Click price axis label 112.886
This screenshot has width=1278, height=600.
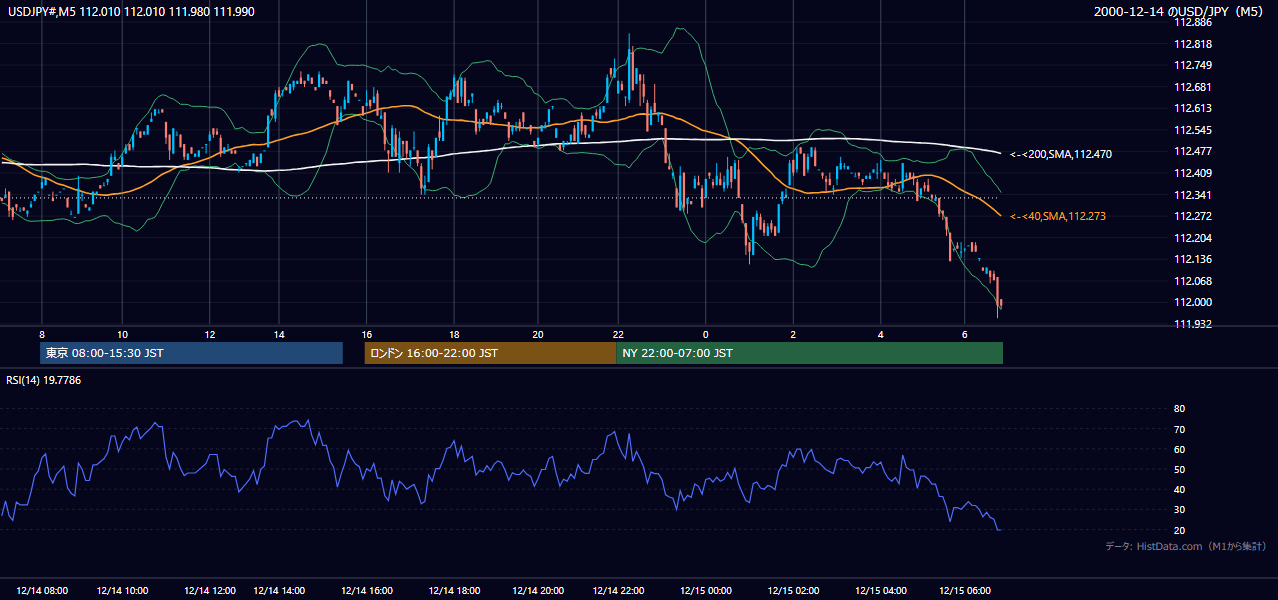(x=1195, y=22)
